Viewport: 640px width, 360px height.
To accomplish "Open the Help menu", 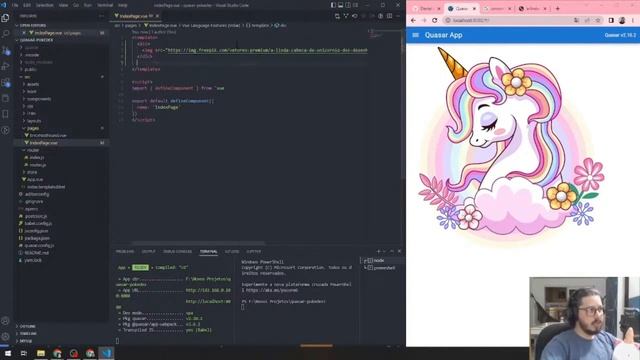I will (x=122, y=5).
